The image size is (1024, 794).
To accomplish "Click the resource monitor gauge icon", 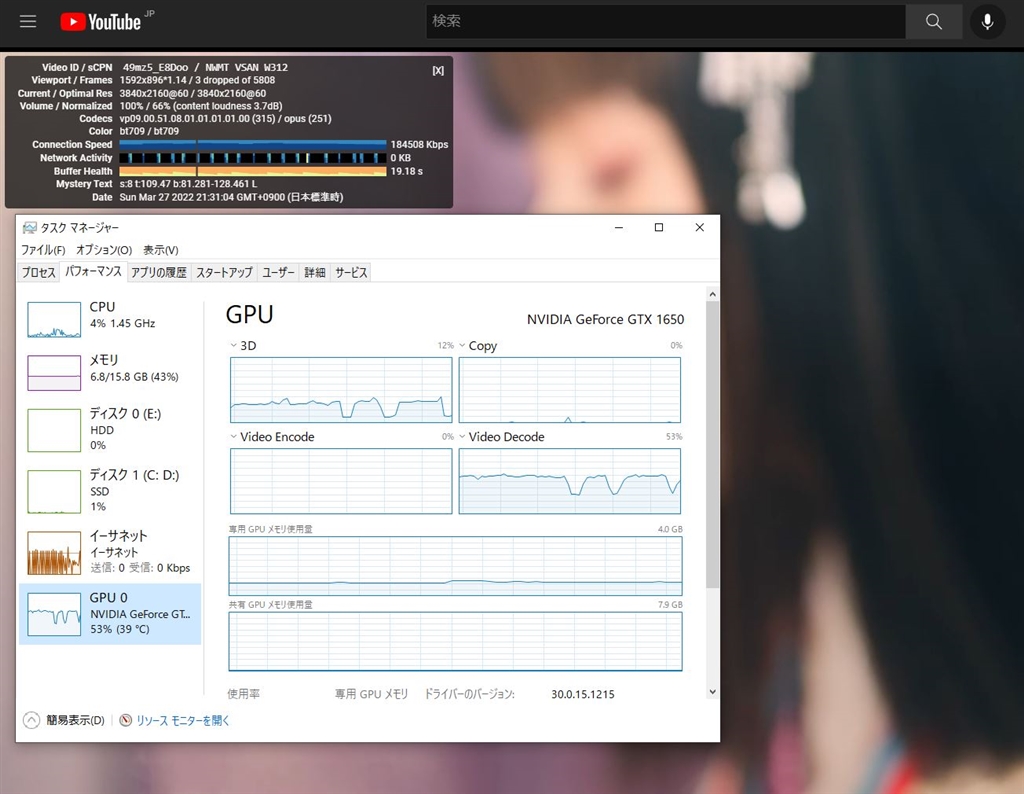I will (125, 720).
